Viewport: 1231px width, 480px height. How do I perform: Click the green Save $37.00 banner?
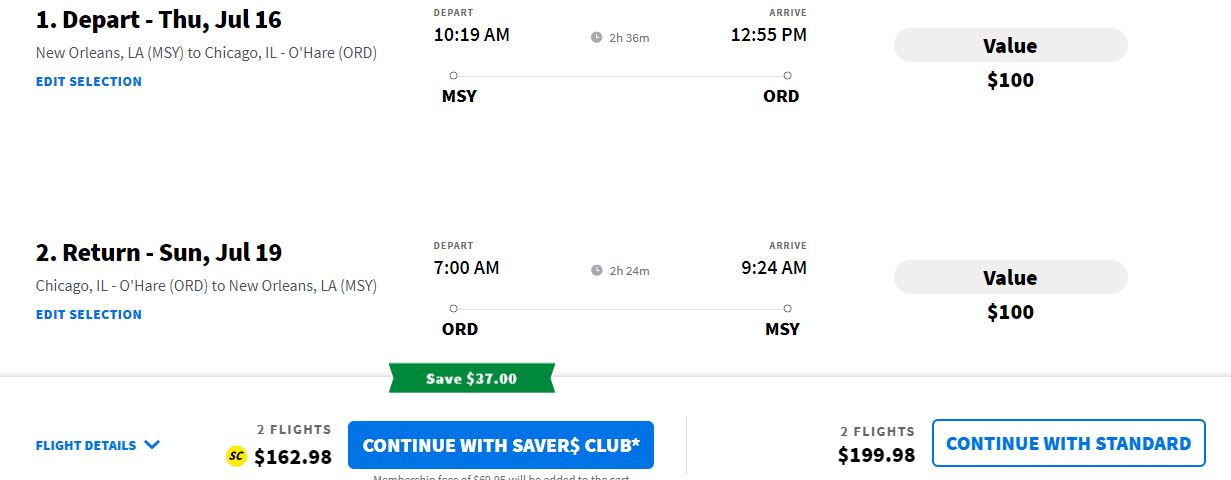[x=471, y=378]
